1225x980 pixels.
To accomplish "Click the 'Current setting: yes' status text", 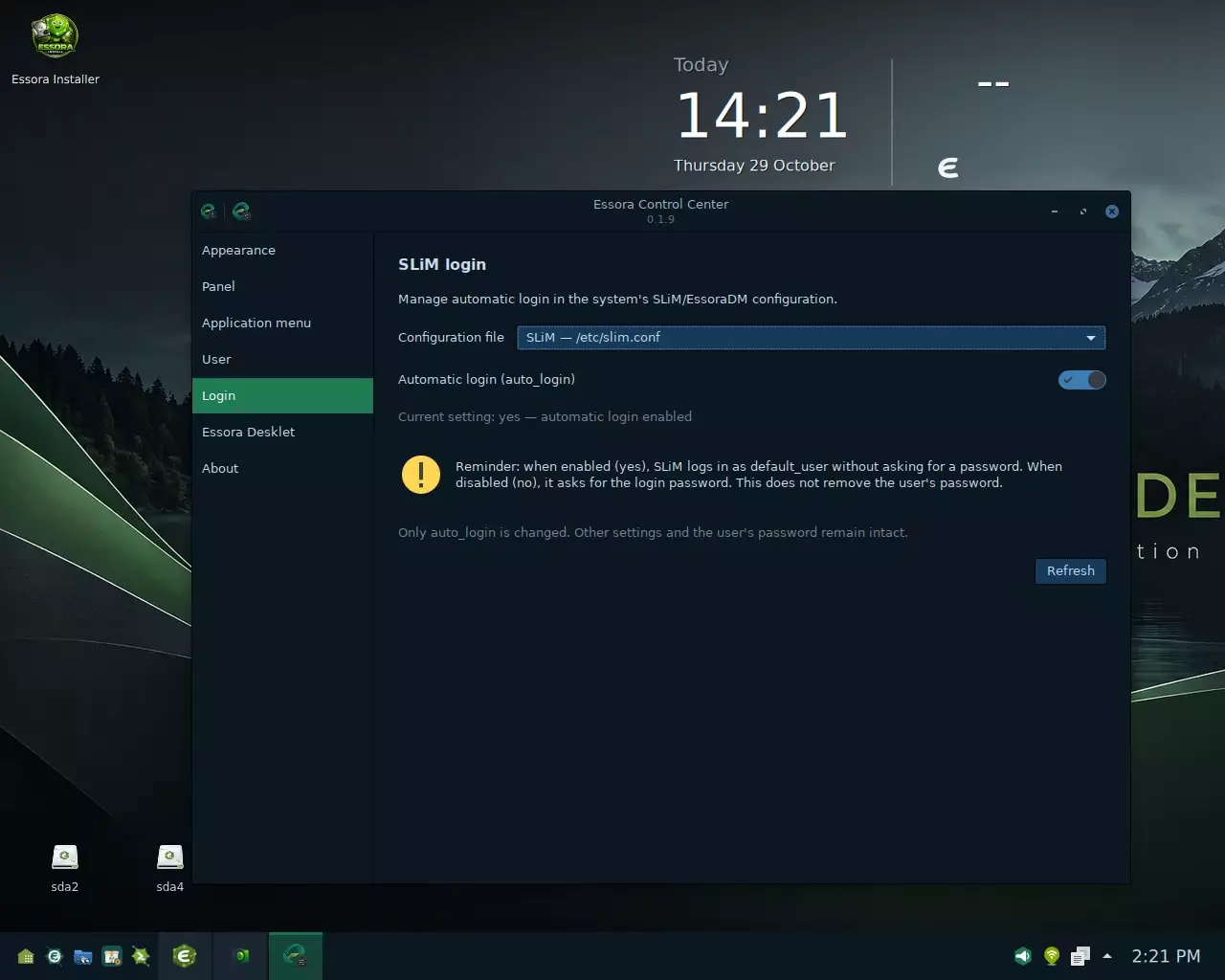I will 545,417.
